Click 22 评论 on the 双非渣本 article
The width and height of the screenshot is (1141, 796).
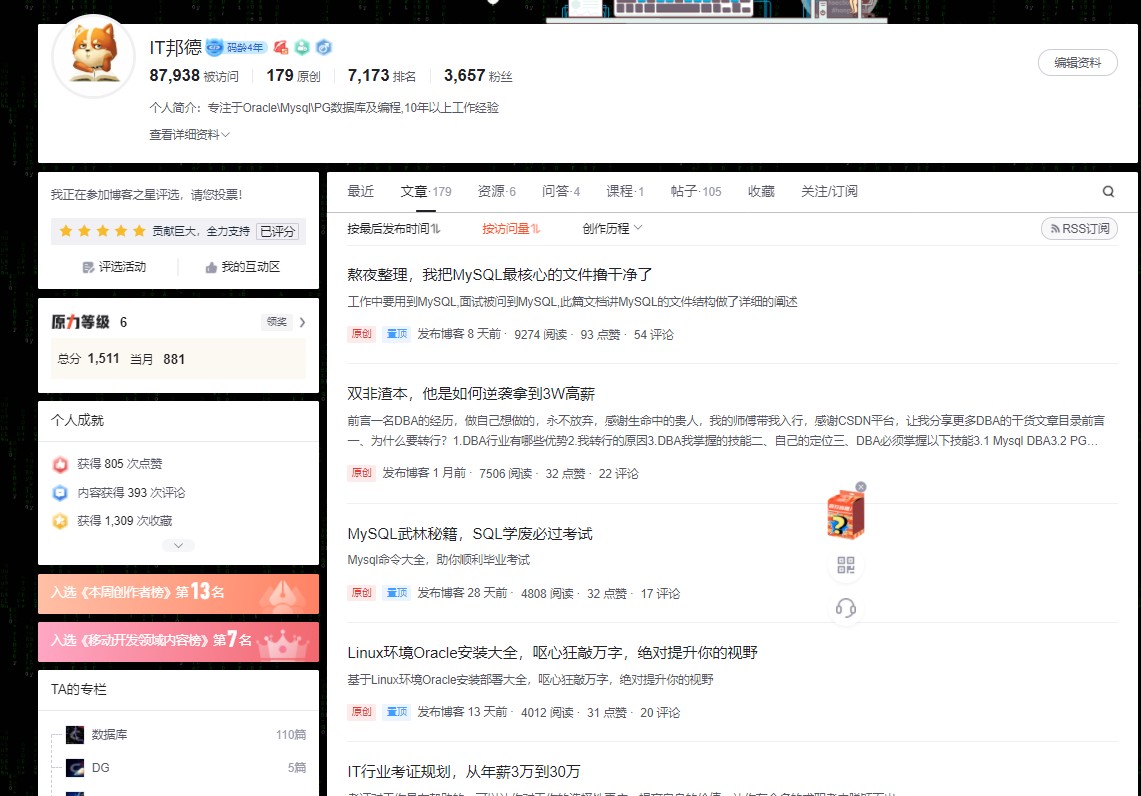619,474
